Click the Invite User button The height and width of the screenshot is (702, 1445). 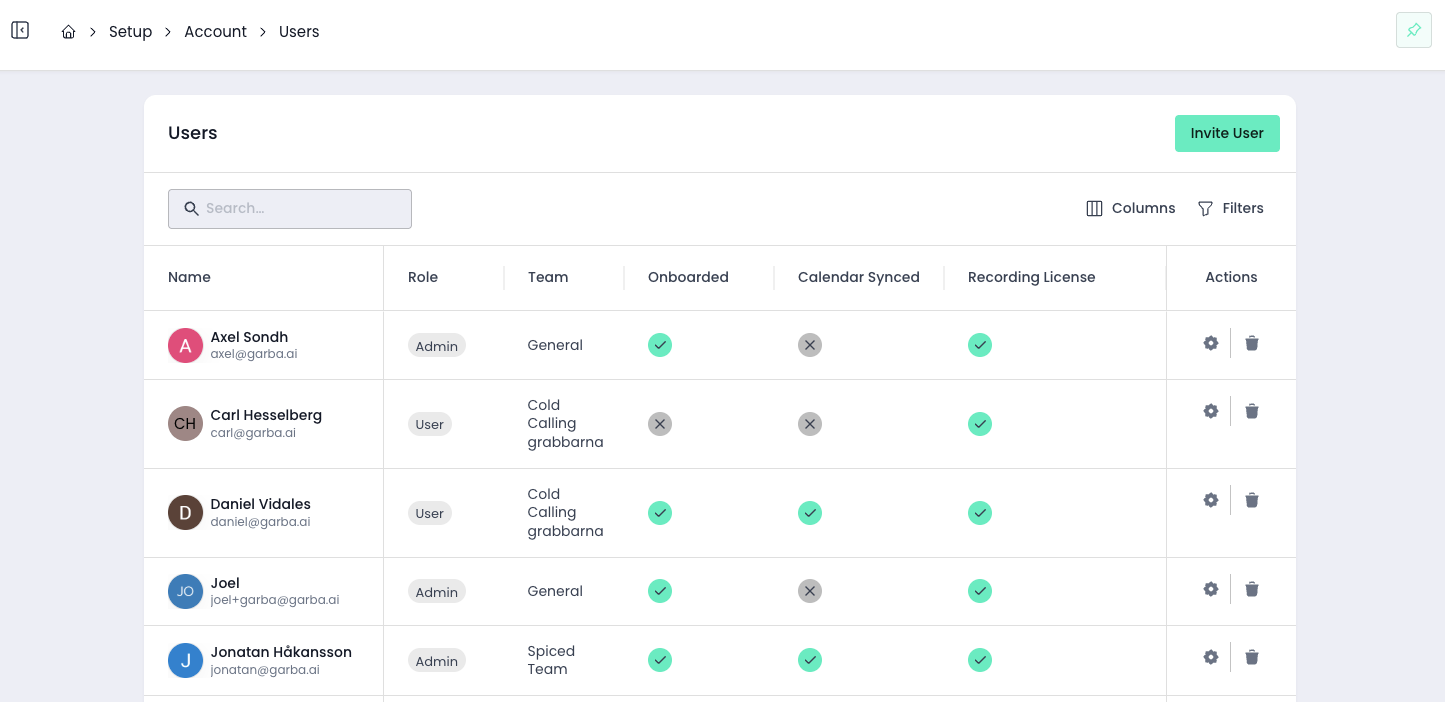pos(1227,133)
